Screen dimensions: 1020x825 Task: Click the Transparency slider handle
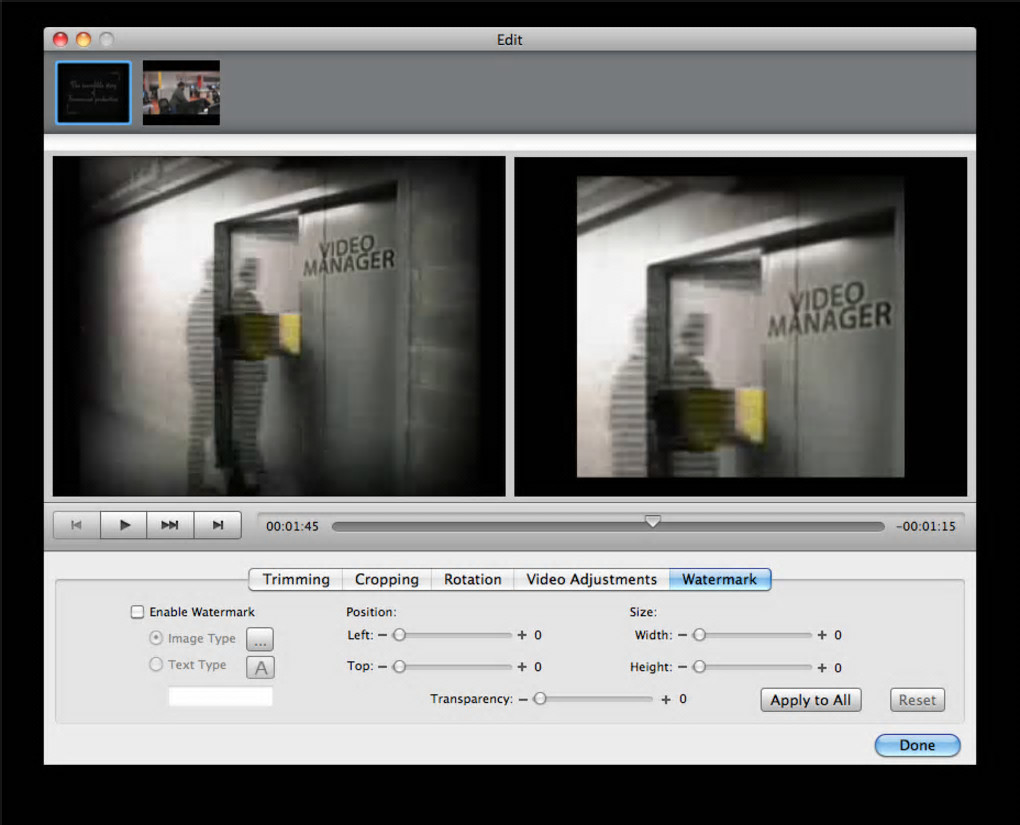540,699
